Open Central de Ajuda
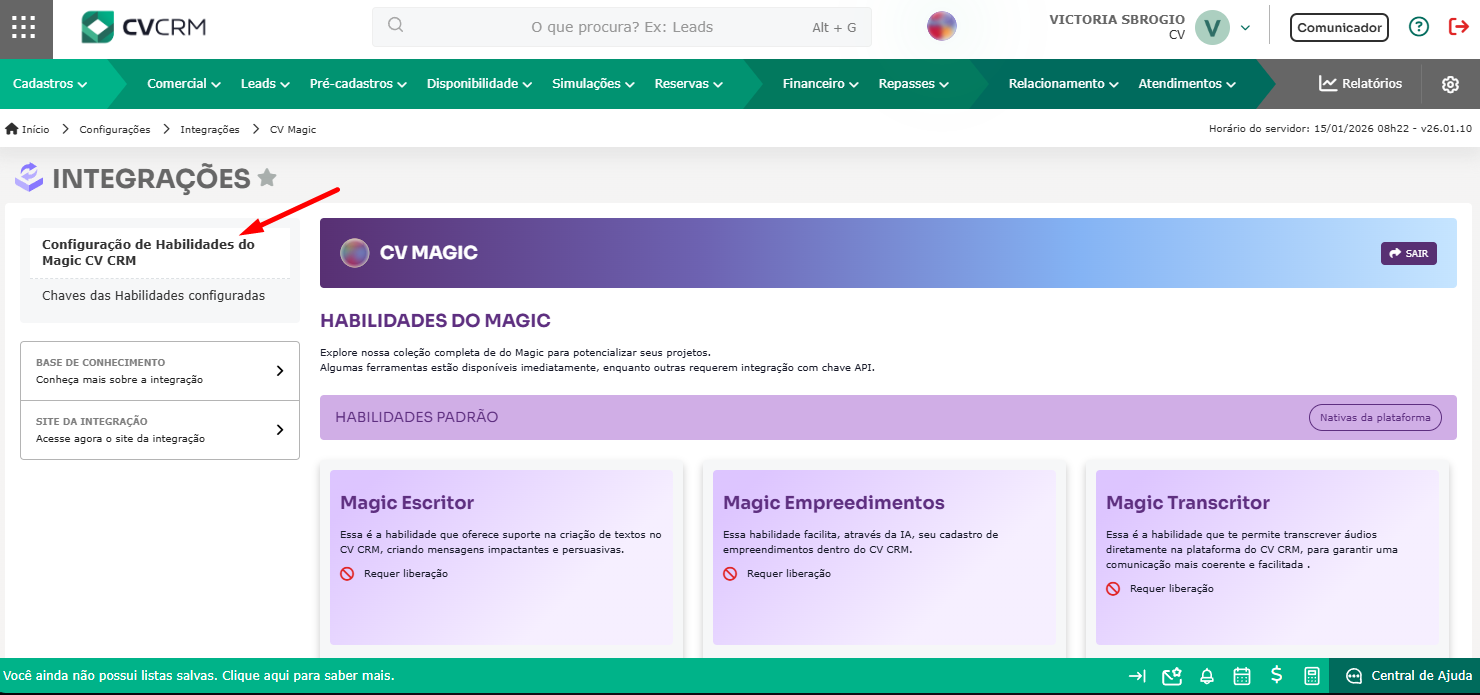This screenshot has height=695, width=1480. coord(1408,676)
